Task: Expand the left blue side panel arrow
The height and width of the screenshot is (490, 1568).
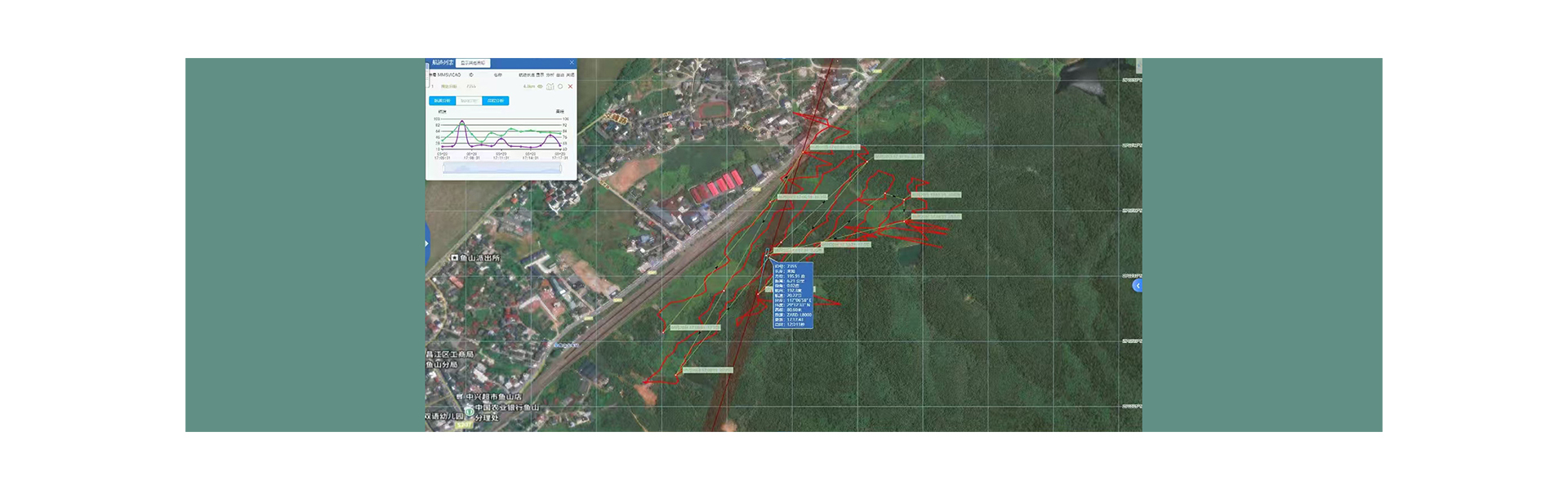Action: pos(427,243)
